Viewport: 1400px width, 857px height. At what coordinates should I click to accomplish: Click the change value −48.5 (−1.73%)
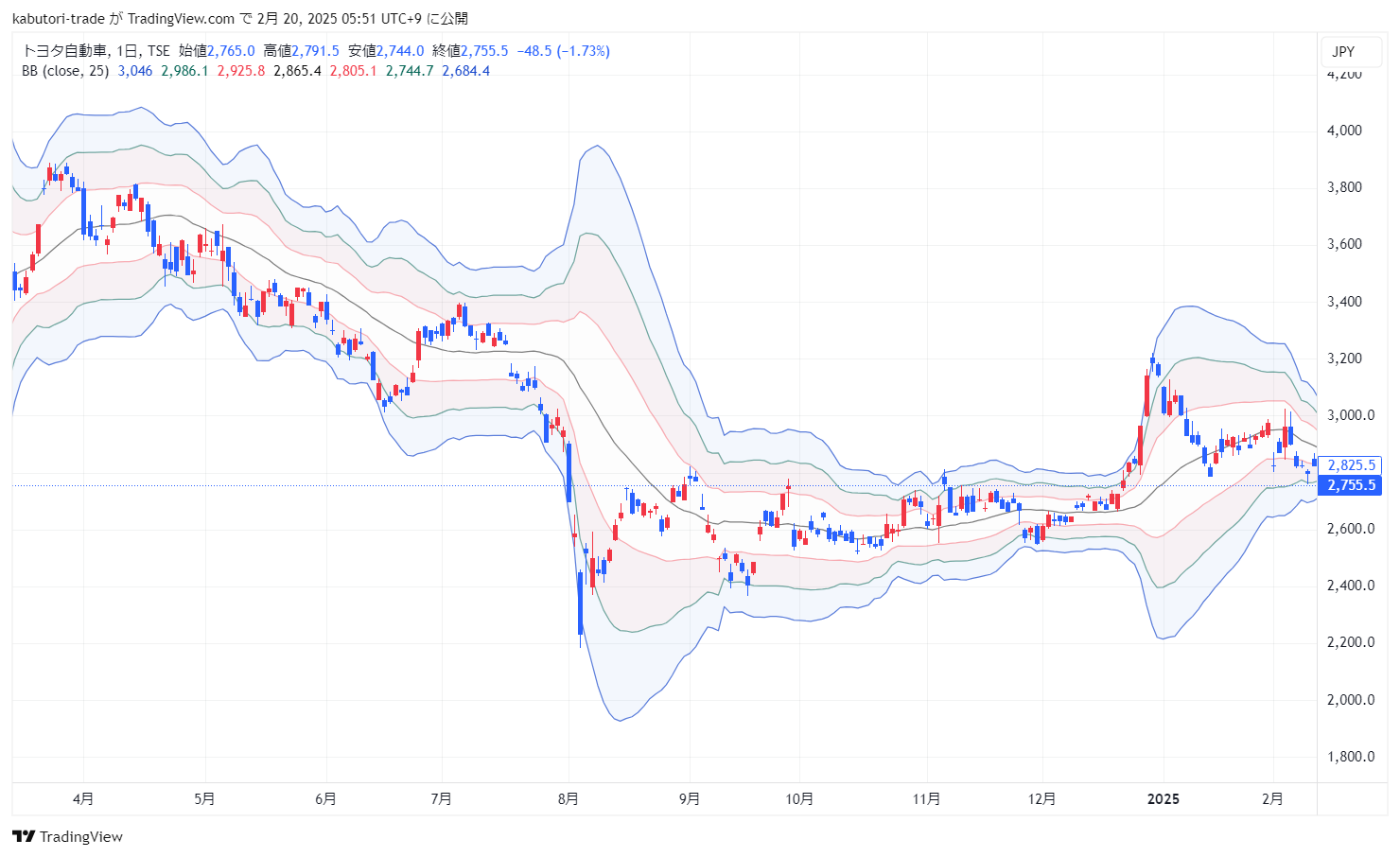pos(563,51)
